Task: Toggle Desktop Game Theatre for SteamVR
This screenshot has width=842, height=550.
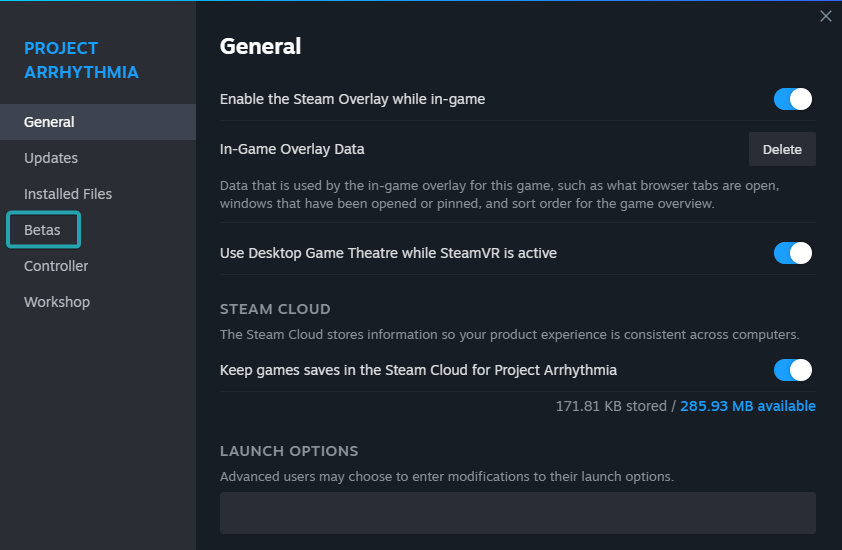Action: pos(792,253)
